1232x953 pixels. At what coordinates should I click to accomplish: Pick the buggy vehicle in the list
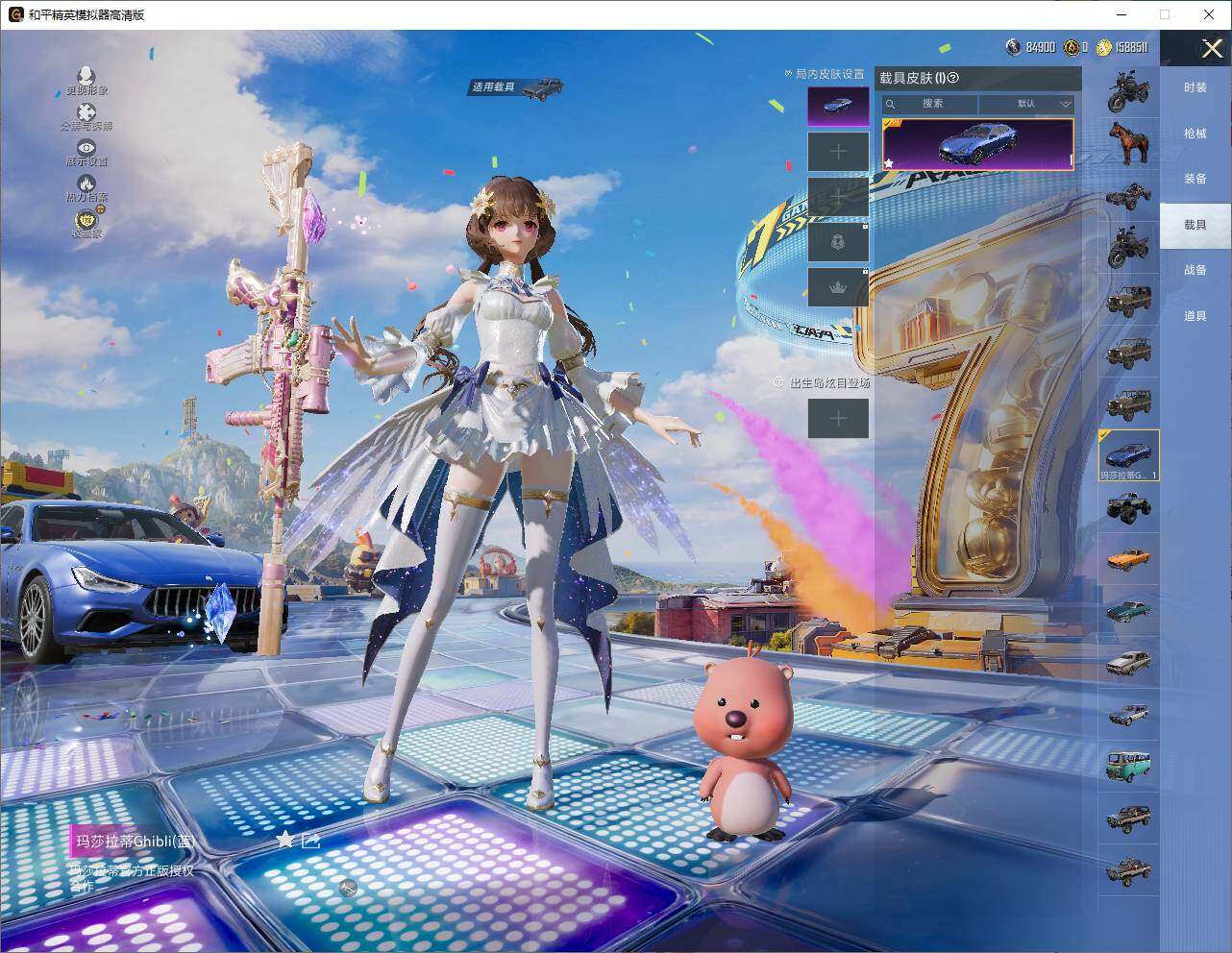[1129, 195]
